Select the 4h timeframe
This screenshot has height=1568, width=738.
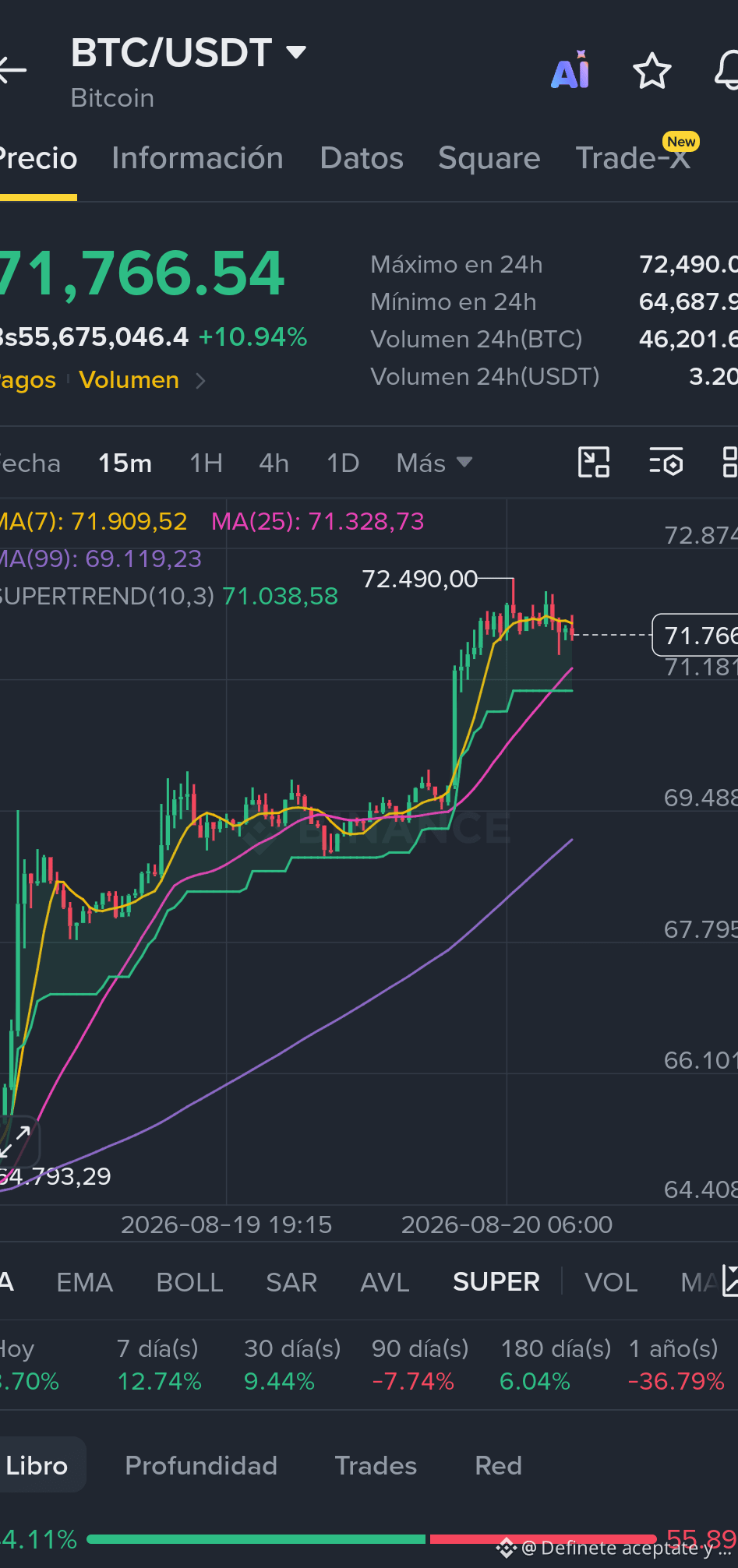(x=274, y=463)
